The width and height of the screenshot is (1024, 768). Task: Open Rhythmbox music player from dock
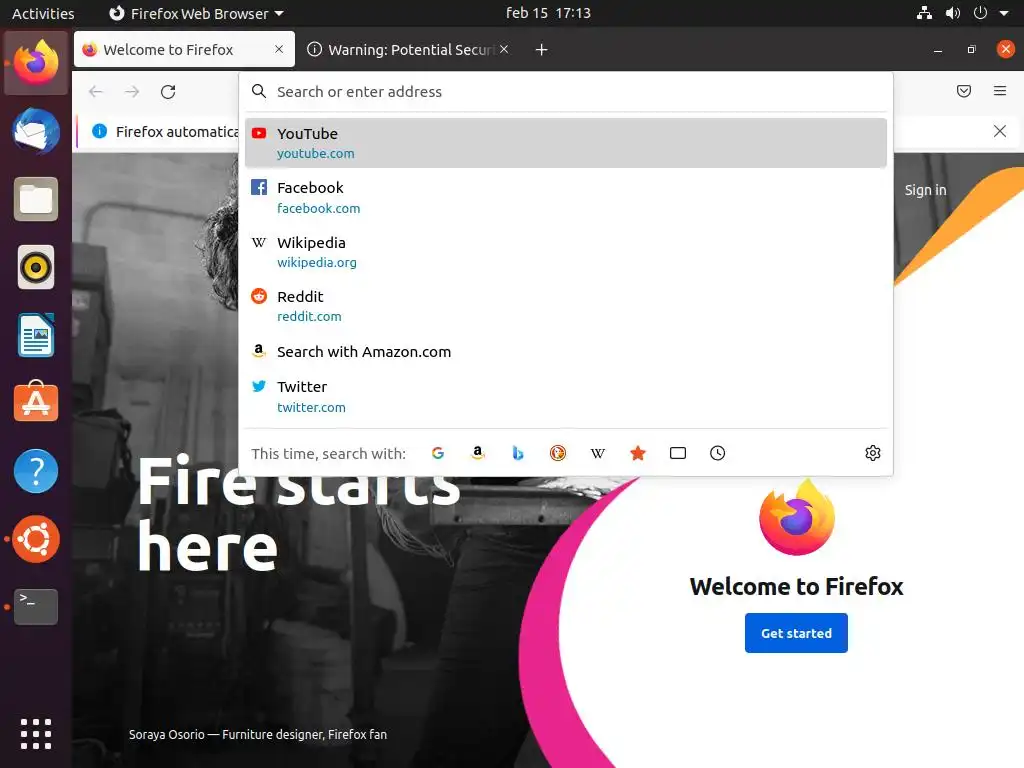click(x=36, y=267)
